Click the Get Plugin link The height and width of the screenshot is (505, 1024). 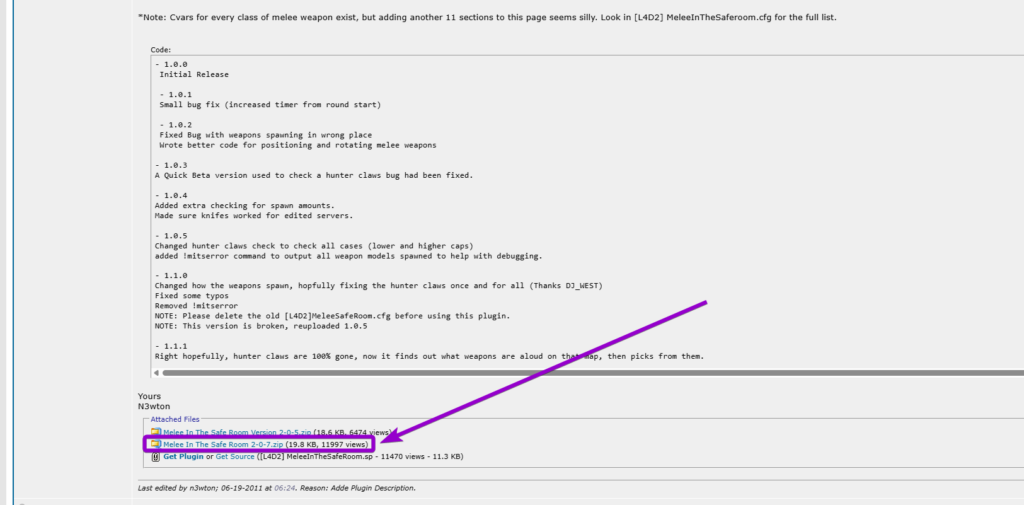(184, 457)
